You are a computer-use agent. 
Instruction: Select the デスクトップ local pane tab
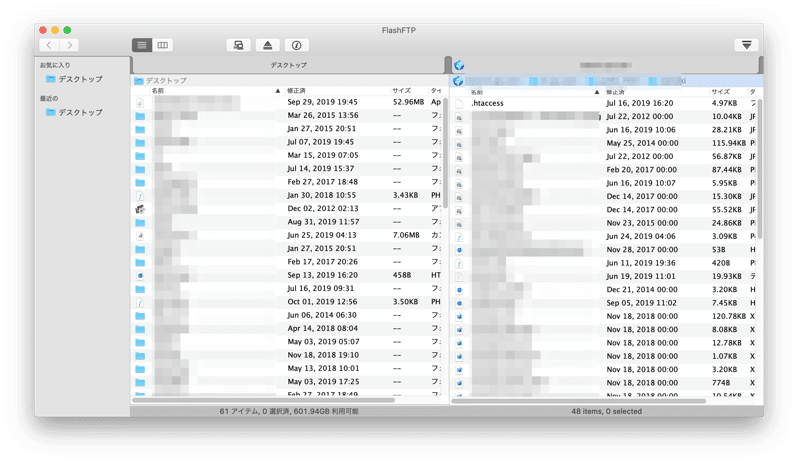pos(288,65)
